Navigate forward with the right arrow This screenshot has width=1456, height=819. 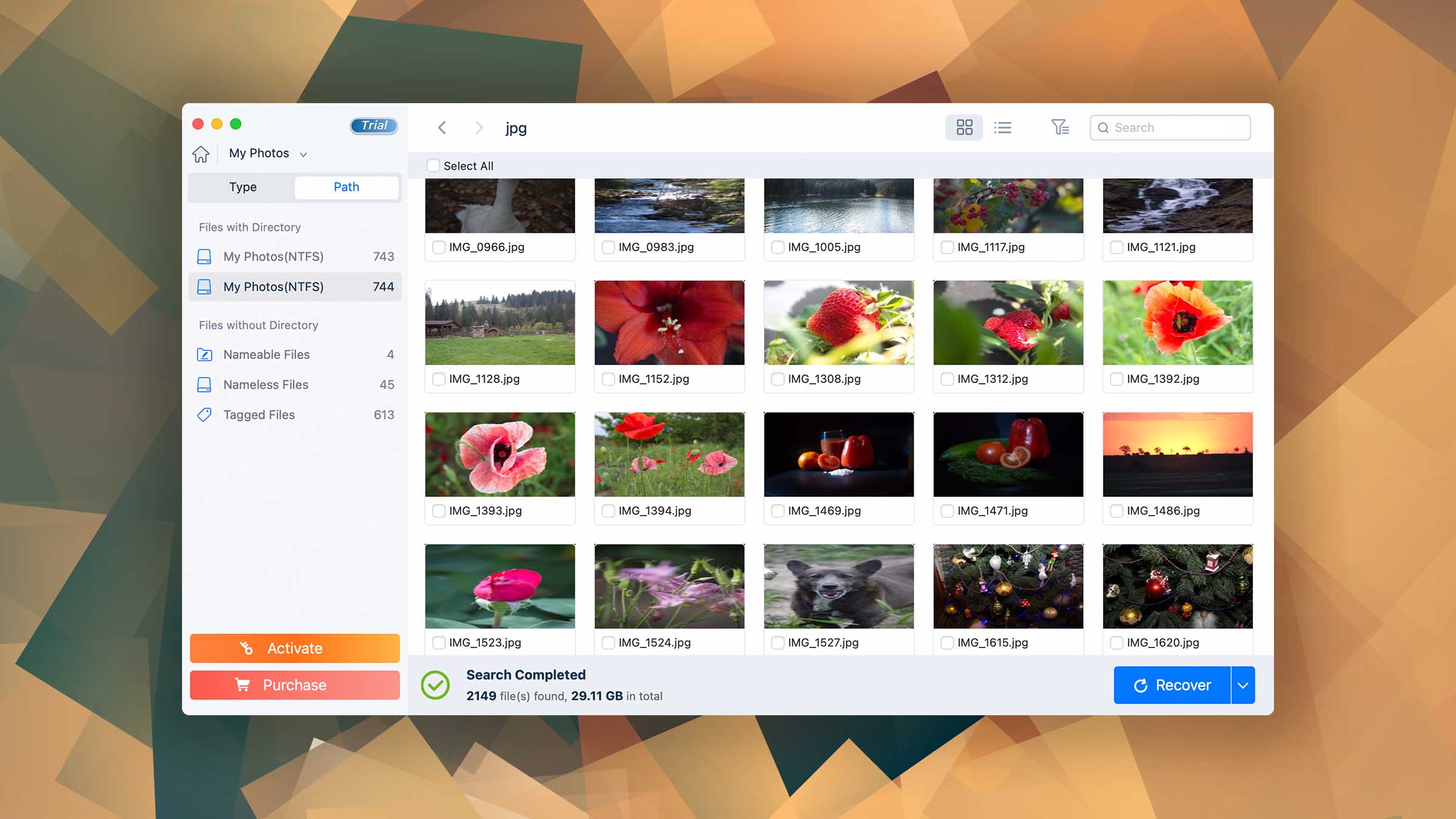click(x=479, y=127)
